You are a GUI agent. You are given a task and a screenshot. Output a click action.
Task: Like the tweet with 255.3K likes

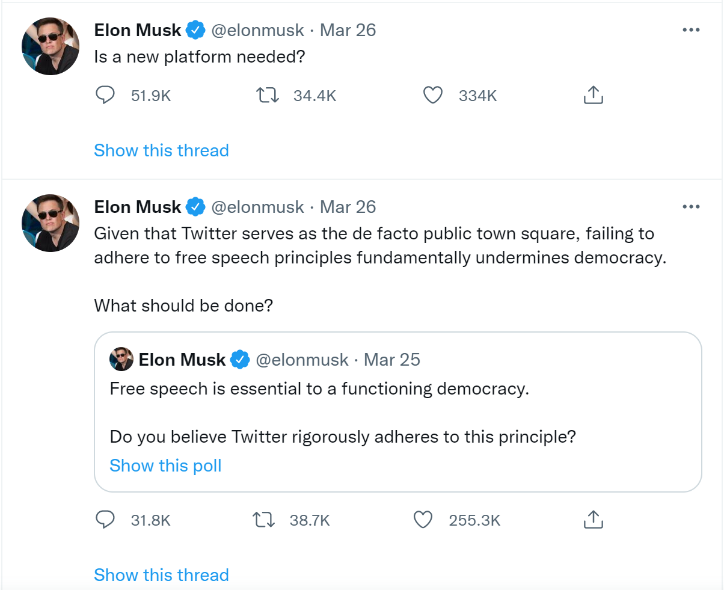(423, 520)
